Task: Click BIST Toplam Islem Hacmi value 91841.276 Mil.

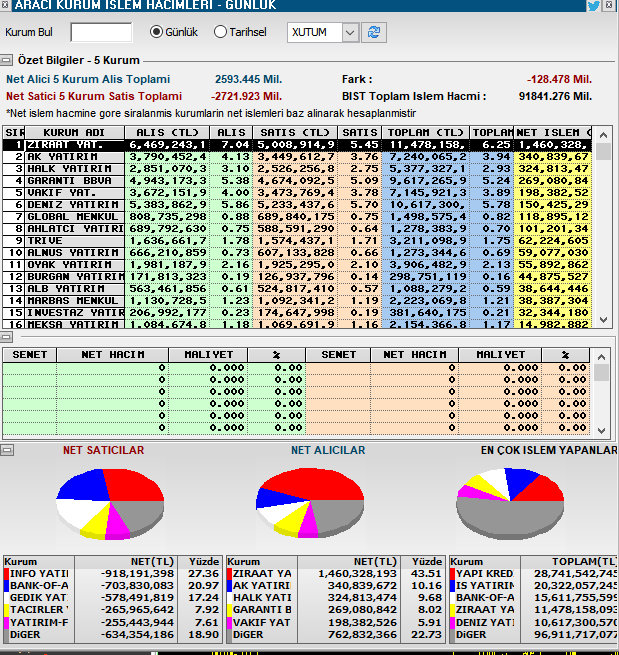Action: click(x=556, y=96)
